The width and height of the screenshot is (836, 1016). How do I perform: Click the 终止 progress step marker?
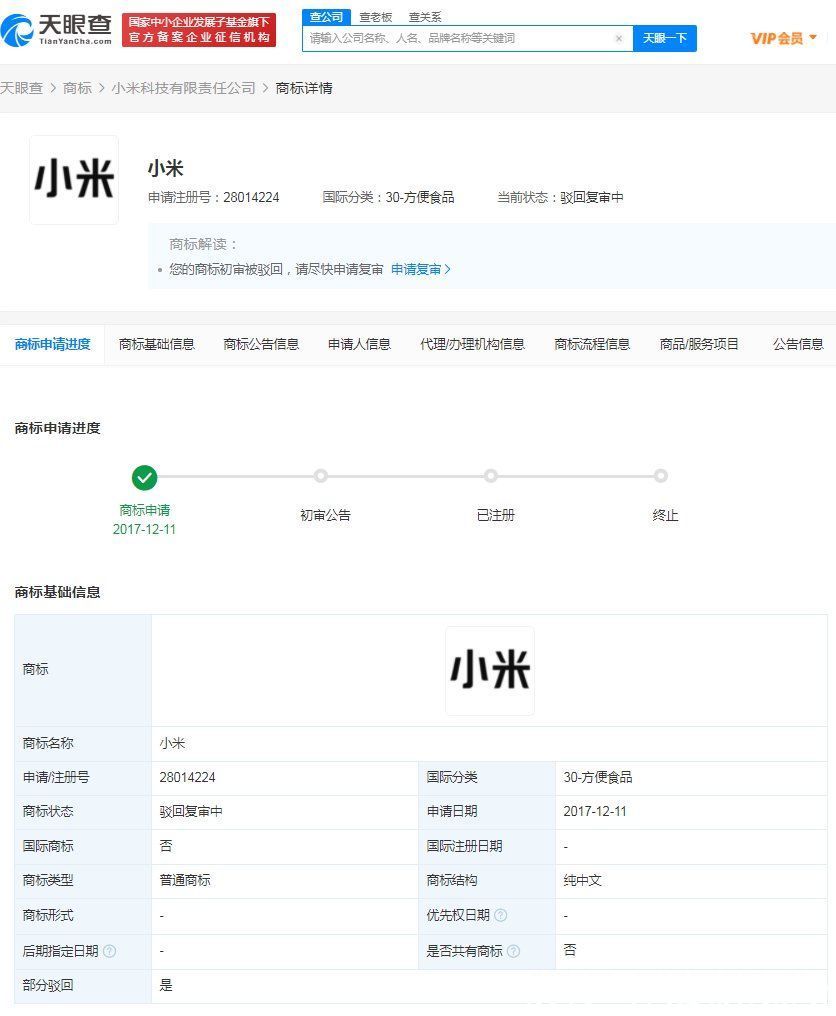click(660, 476)
